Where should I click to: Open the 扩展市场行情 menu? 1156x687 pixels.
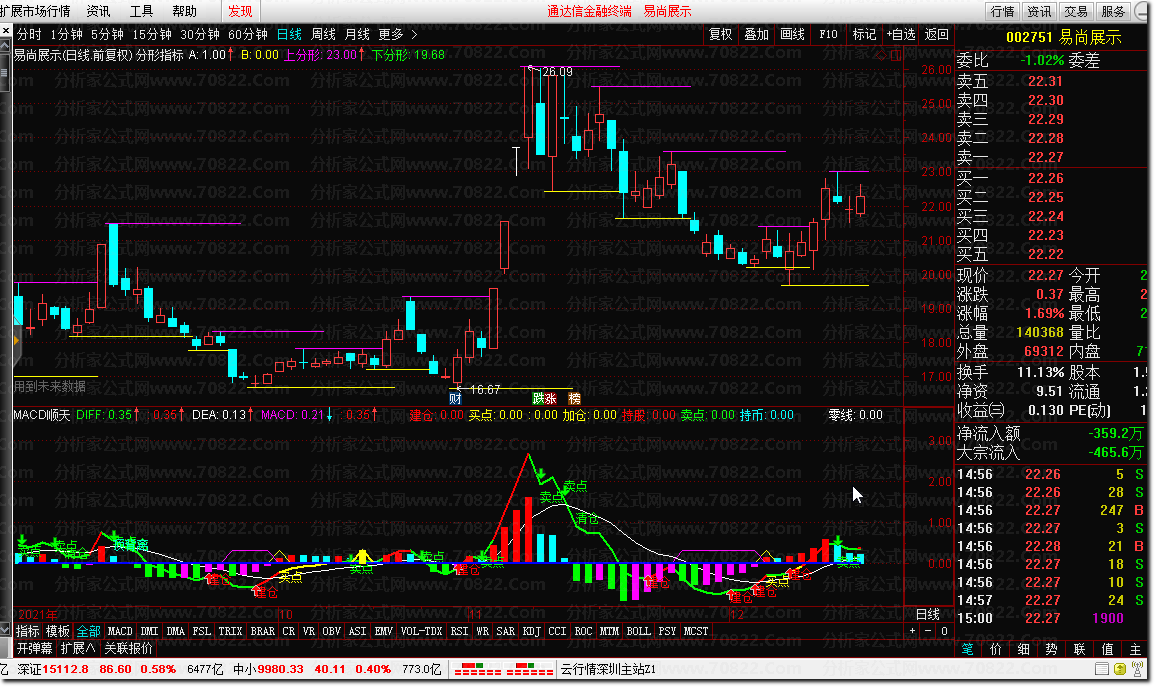pos(35,11)
